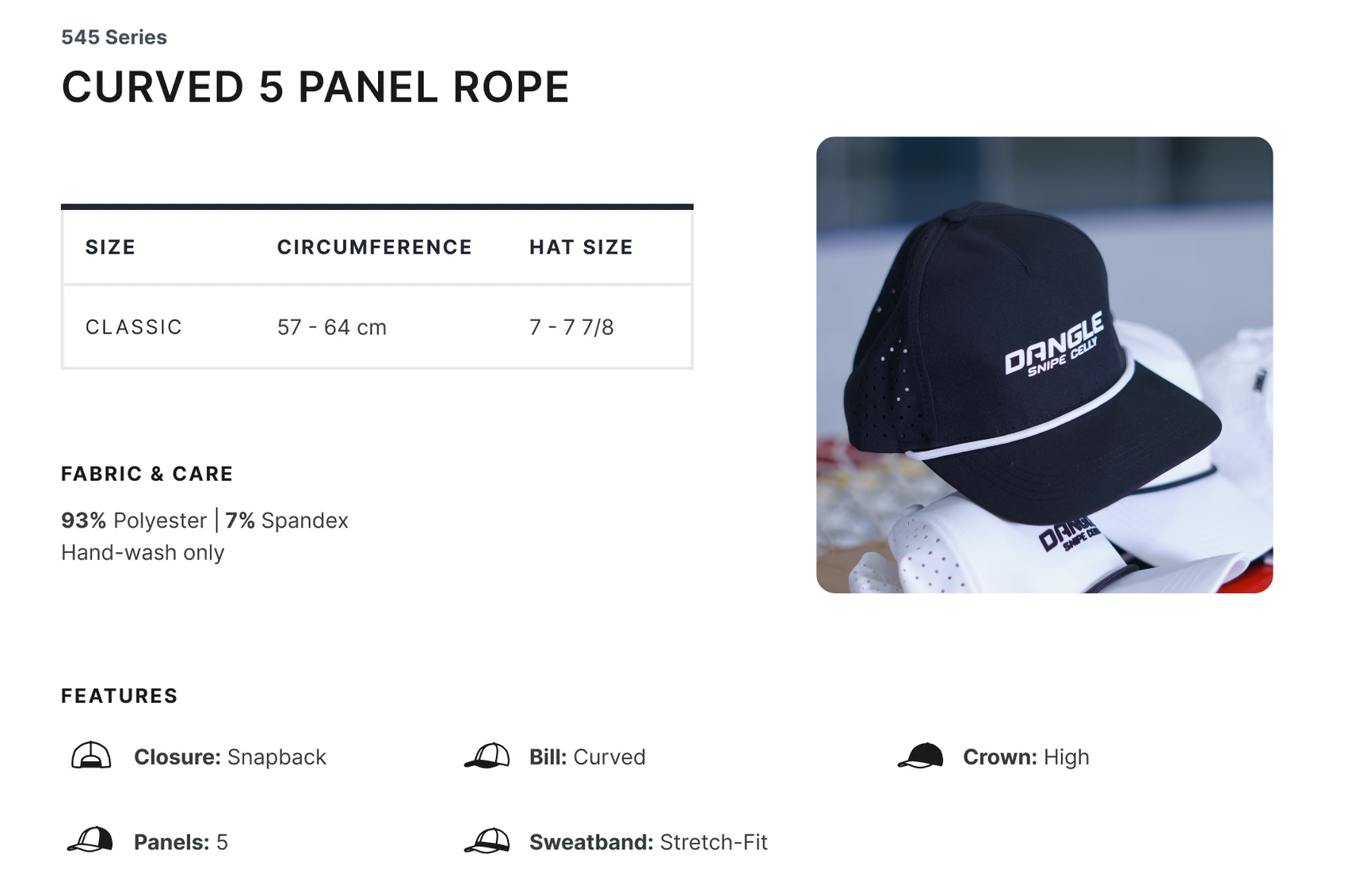
Task: Click the 93% Polyester text
Action: coord(134,520)
